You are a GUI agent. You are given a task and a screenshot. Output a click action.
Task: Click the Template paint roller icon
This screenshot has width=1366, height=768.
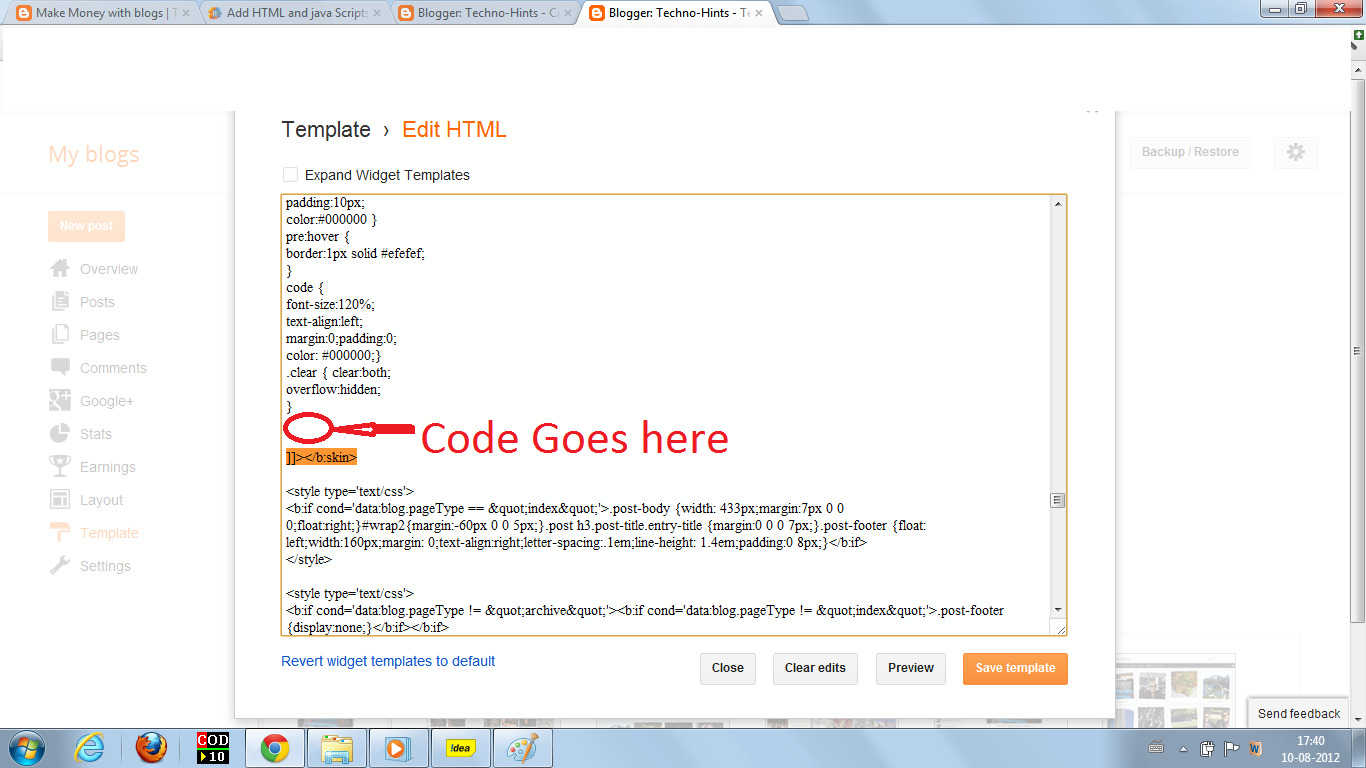60,532
